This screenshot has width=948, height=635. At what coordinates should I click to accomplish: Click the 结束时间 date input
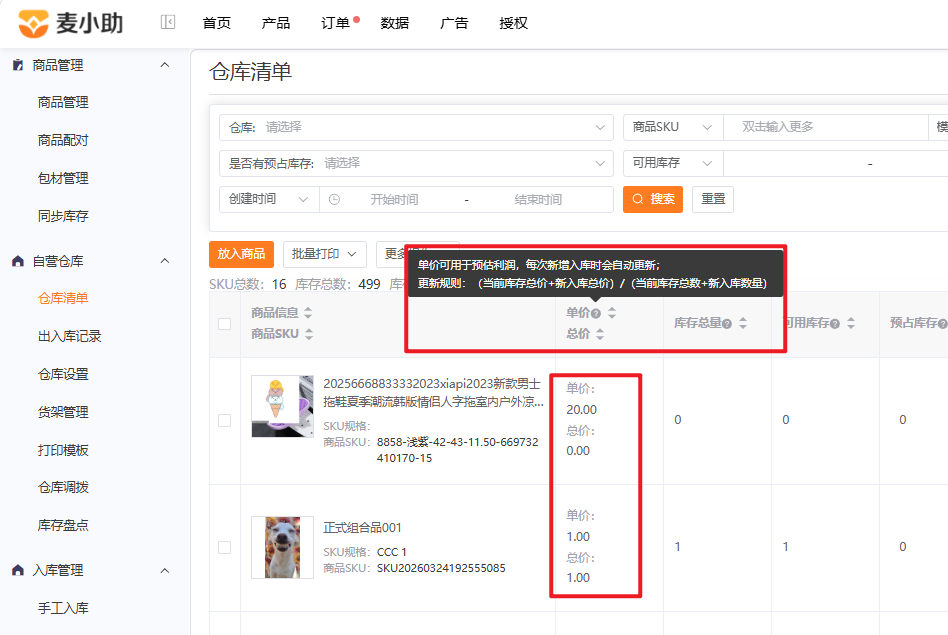[538, 200]
